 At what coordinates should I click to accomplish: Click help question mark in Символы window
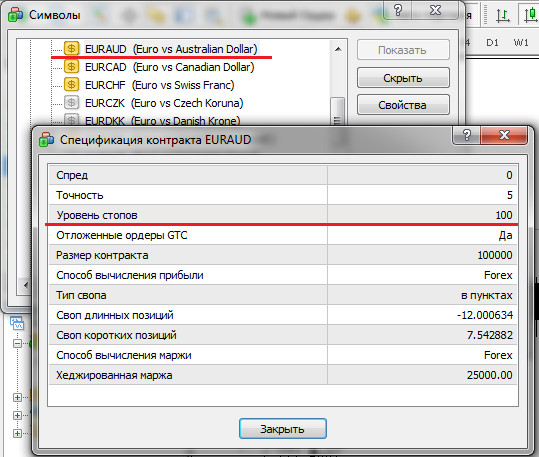click(x=398, y=10)
